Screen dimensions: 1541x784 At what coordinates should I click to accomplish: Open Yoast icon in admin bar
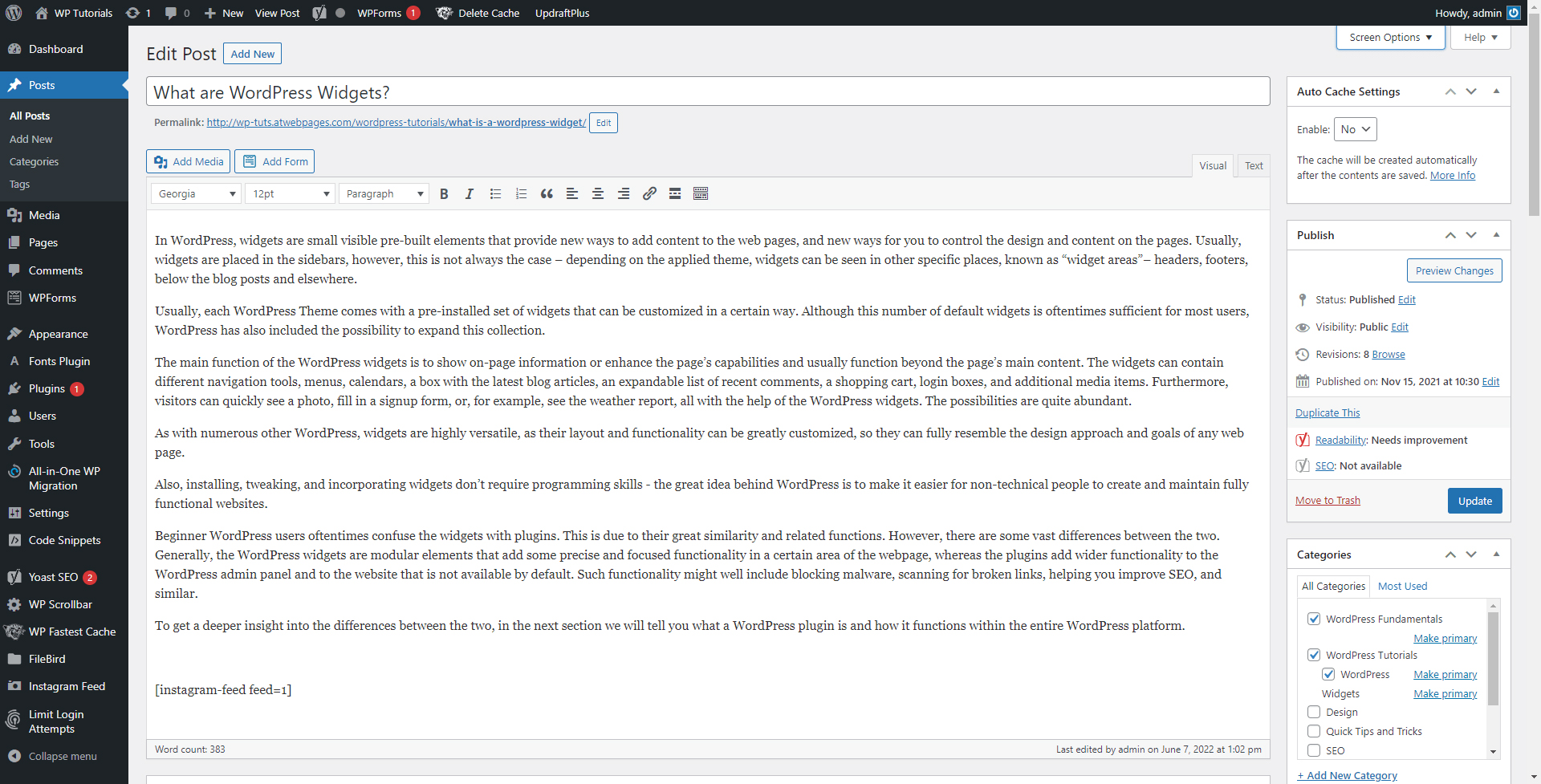point(319,13)
